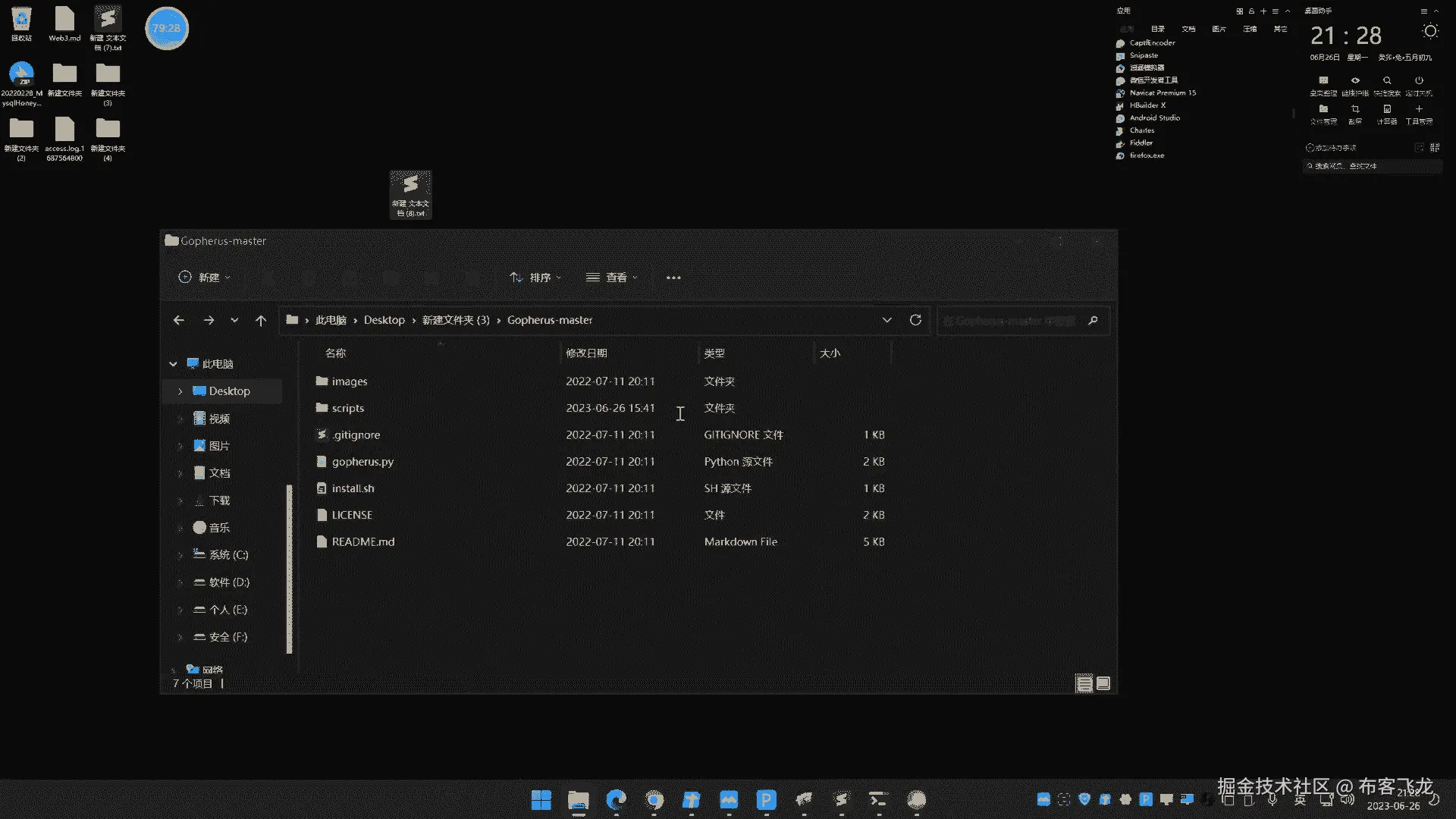Select 系统 (C:) drive in sidebar
The width and height of the screenshot is (1456, 819).
[228, 555]
